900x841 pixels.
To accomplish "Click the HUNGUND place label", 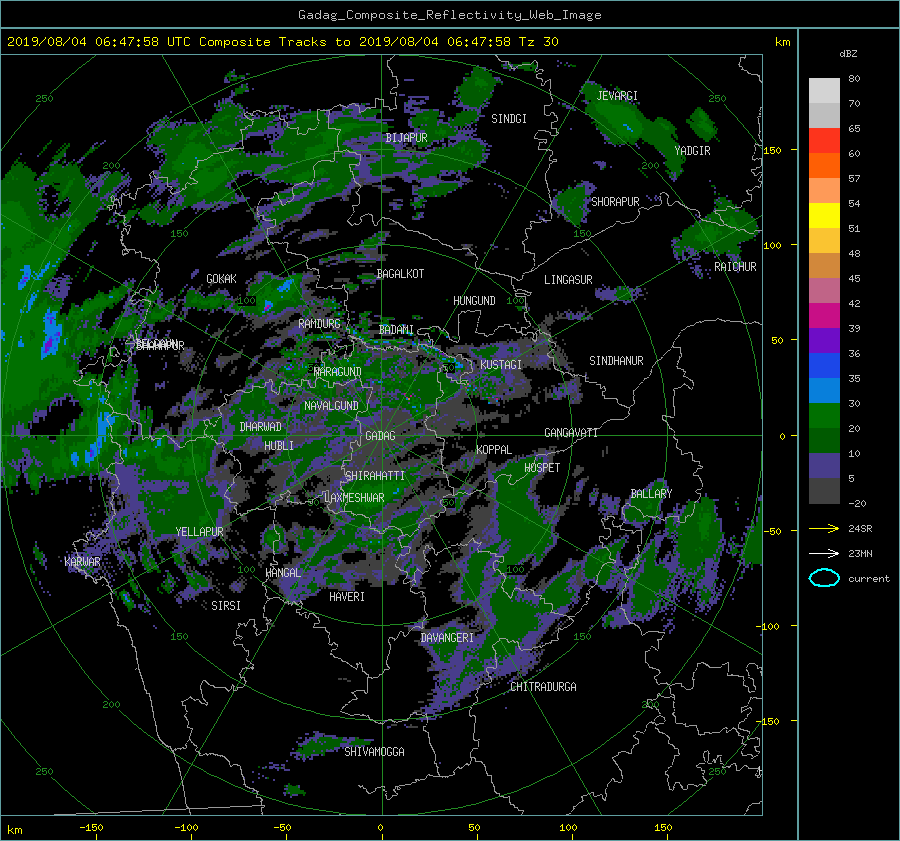I will (x=474, y=301).
